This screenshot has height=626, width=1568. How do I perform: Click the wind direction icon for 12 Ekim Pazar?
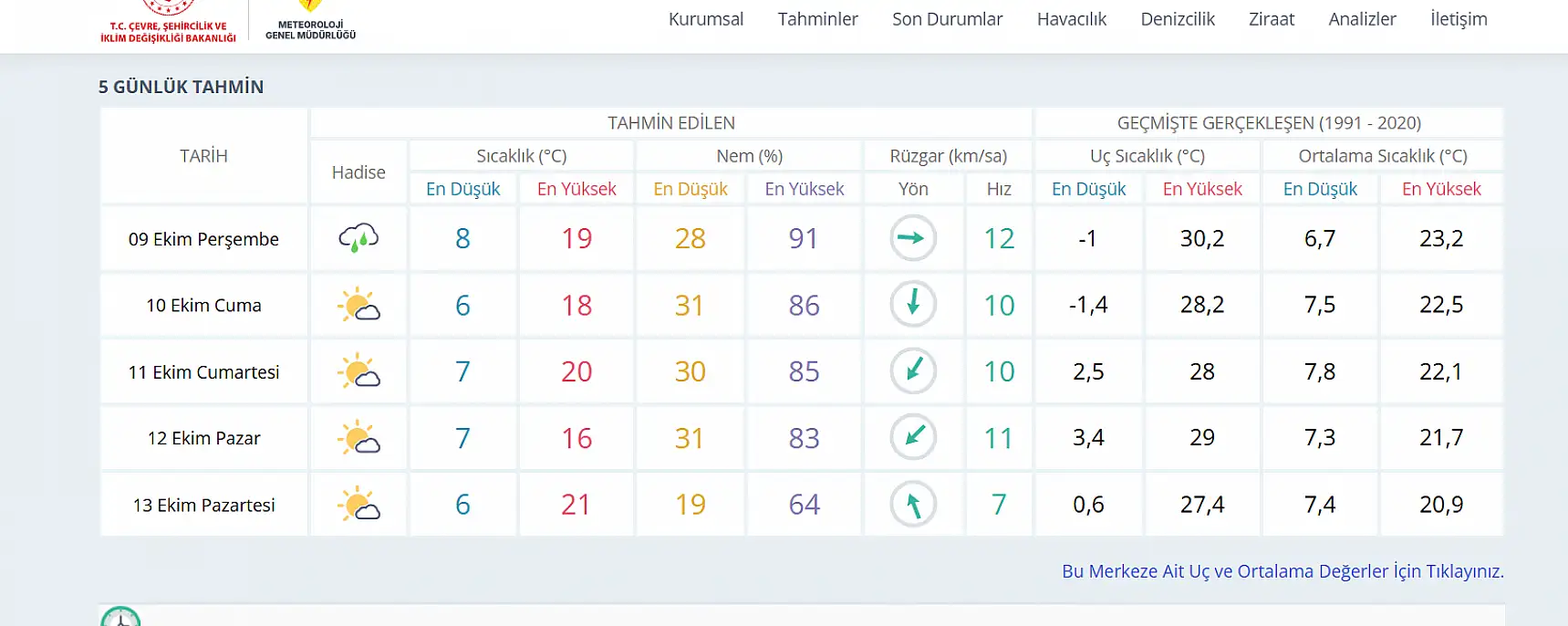[913, 437]
